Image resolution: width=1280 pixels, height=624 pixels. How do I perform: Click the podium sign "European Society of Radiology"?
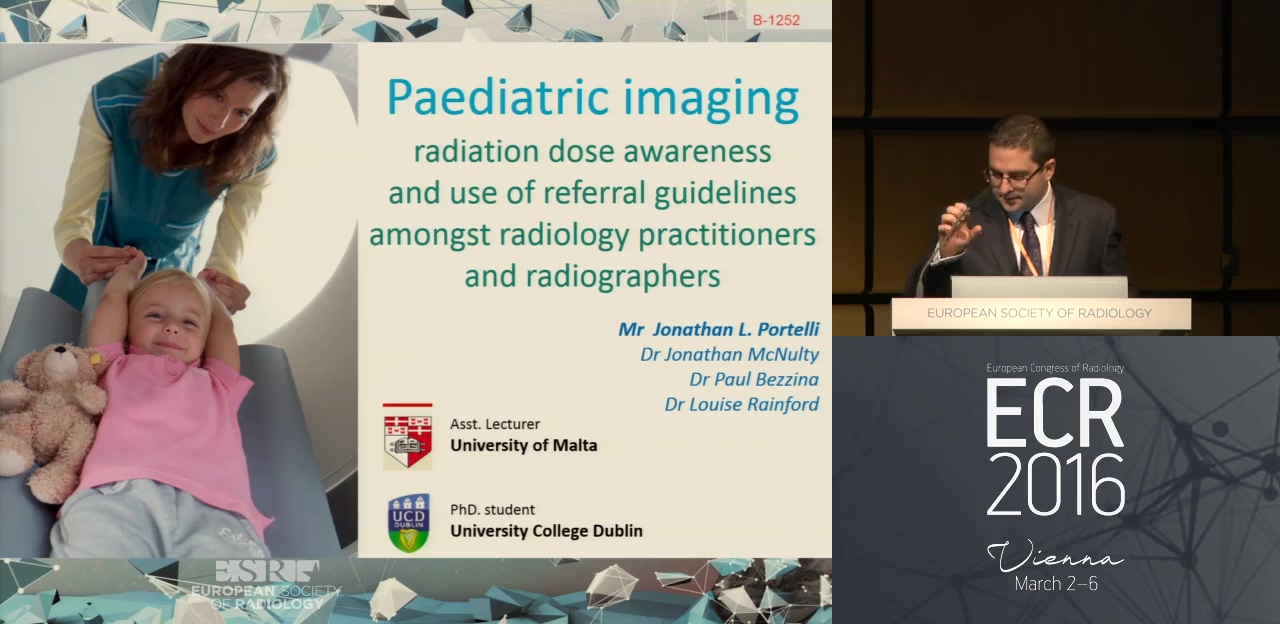tap(1039, 313)
